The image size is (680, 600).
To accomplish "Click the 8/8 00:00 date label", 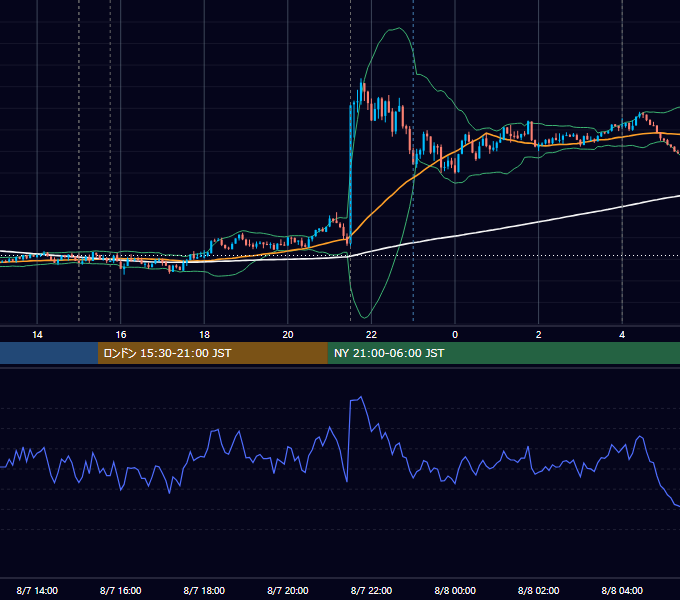I will (x=455, y=590).
